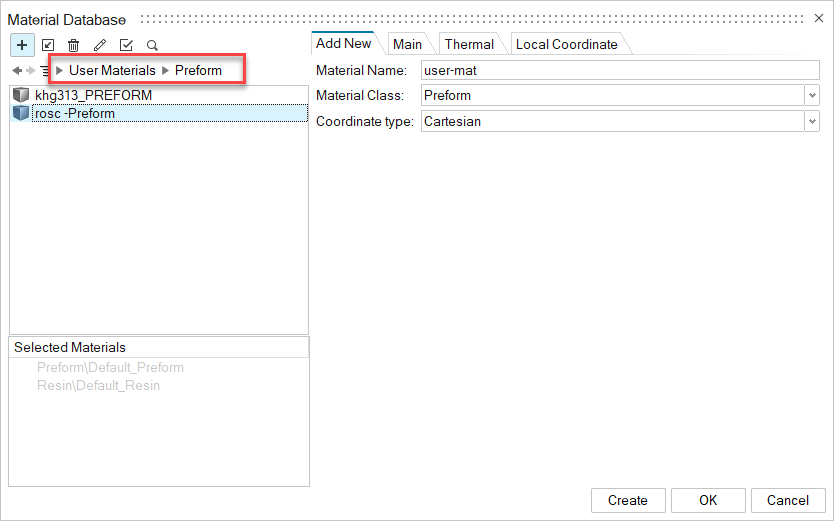Click Preform in the breadcrumb path

[x=198, y=71]
